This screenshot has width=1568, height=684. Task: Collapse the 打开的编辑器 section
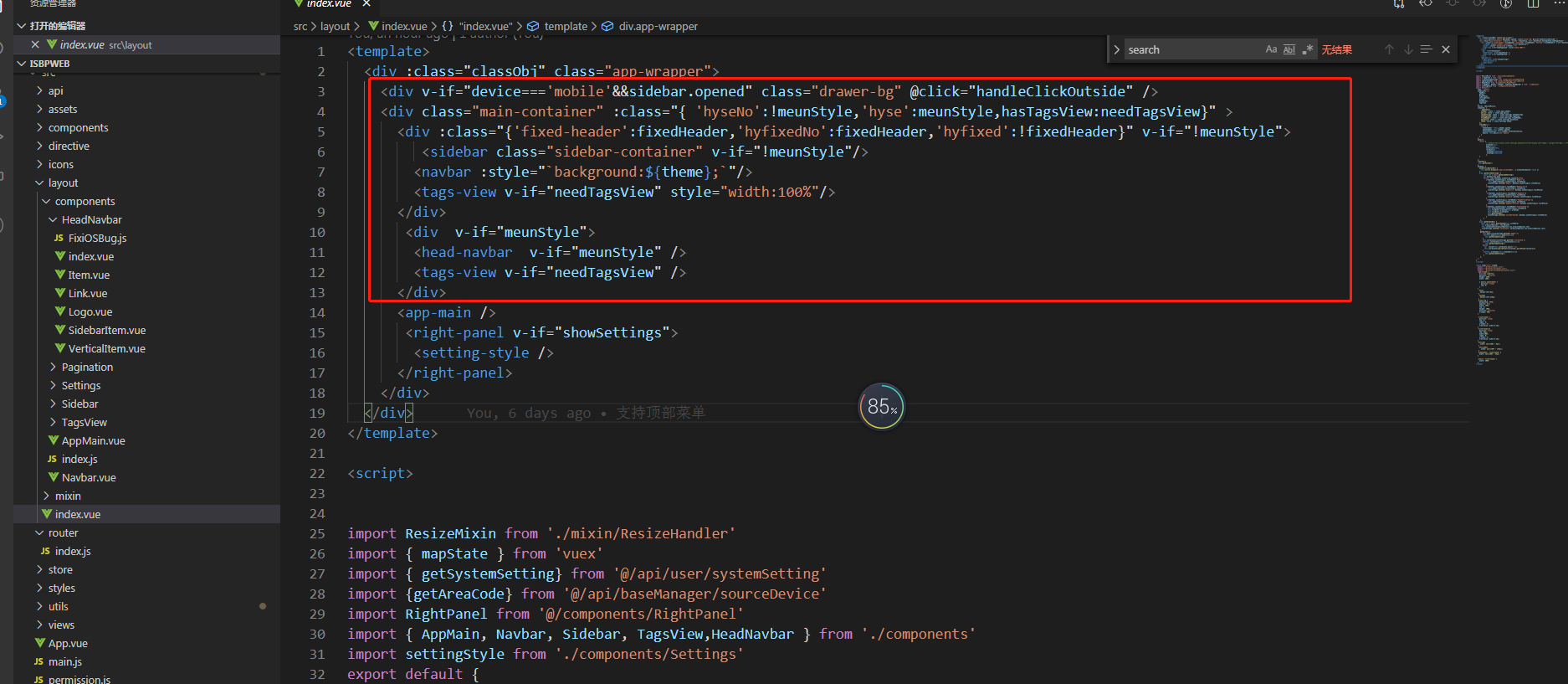coord(22,26)
